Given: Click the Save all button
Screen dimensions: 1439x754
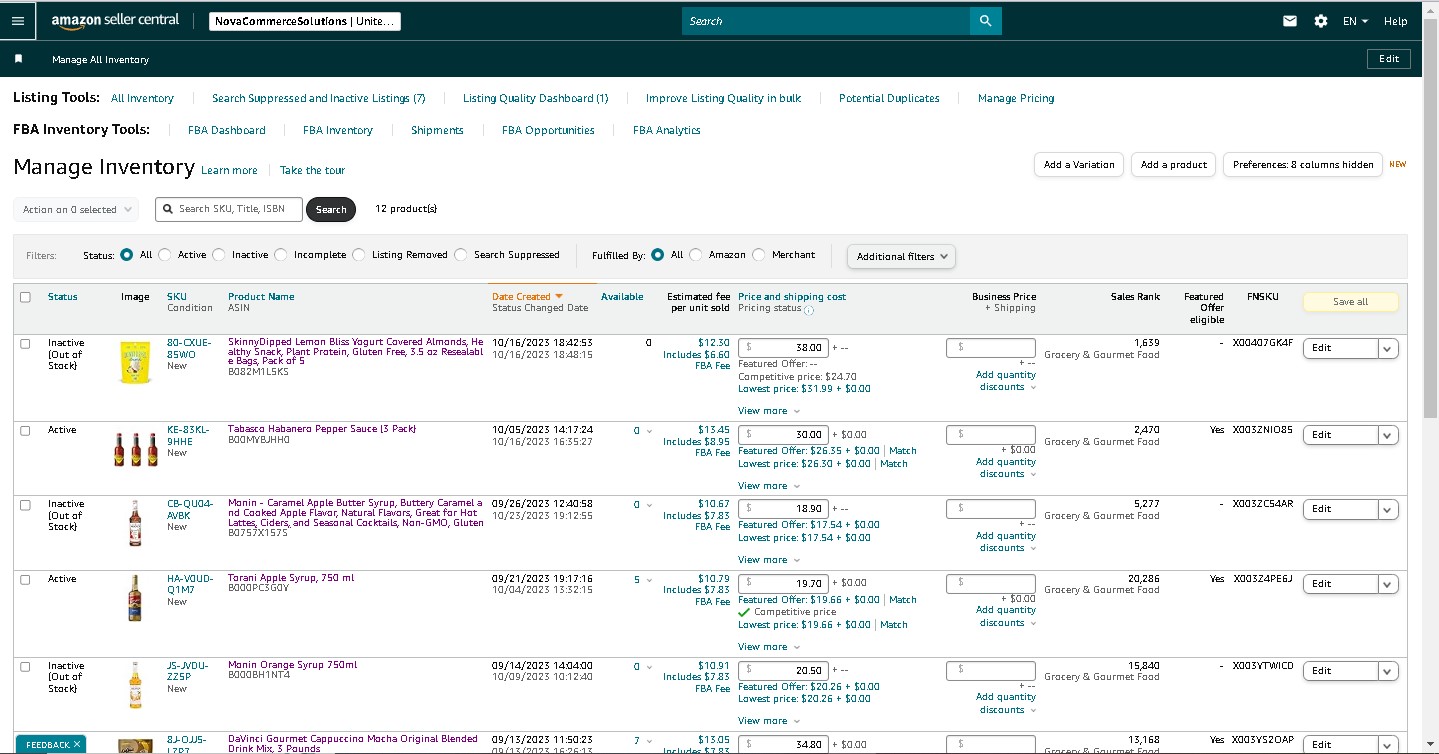Looking at the screenshot, I should pyautogui.click(x=1350, y=301).
